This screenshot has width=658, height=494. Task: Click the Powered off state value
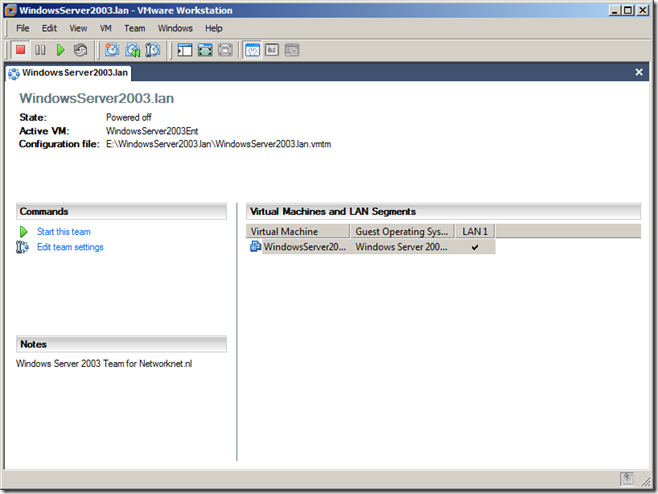coord(128,117)
